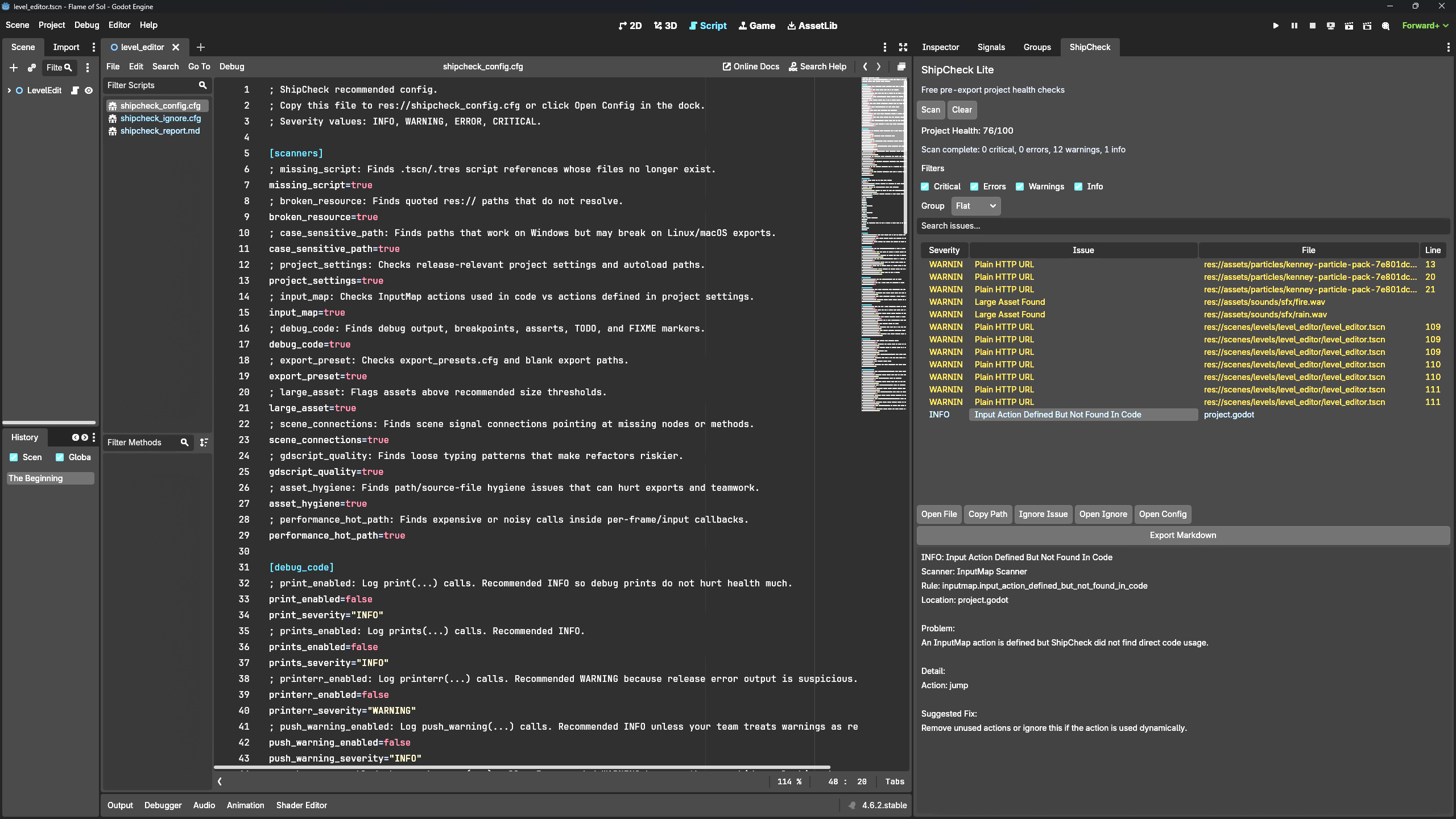
Task: Open the script editor Go To menu
Action: click(199, 67)
